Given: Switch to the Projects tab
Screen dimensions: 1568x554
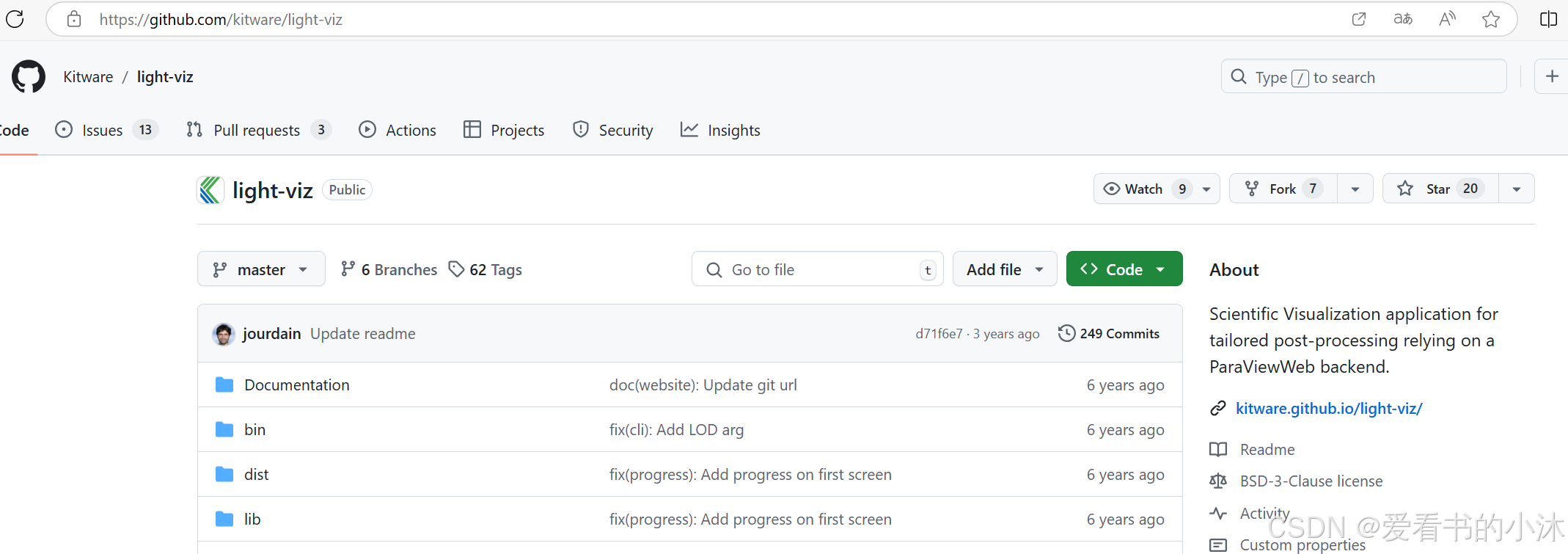Looking at the screenshot, I should point(504,130).
